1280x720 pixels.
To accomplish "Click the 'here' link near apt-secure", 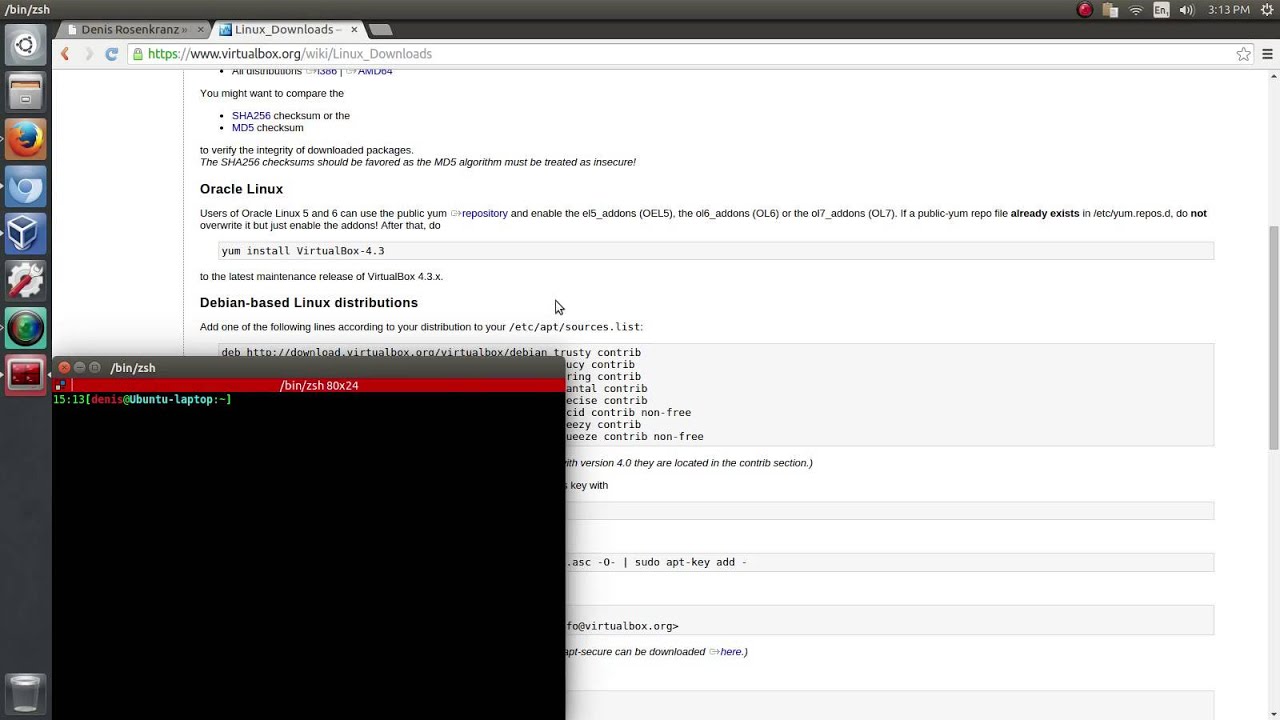I will 731,652.
